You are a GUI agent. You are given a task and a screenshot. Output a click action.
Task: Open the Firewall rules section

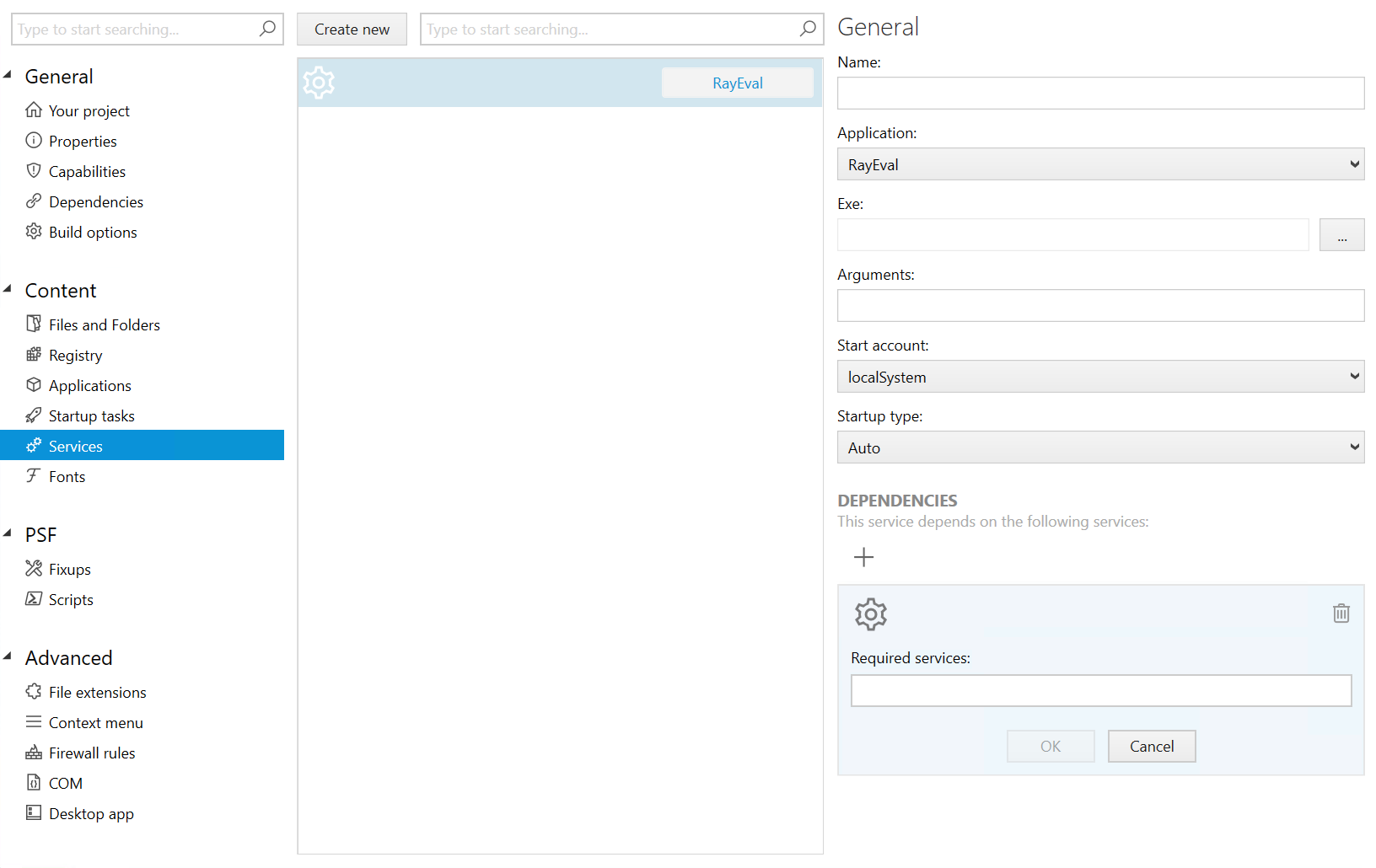point(91,753)
